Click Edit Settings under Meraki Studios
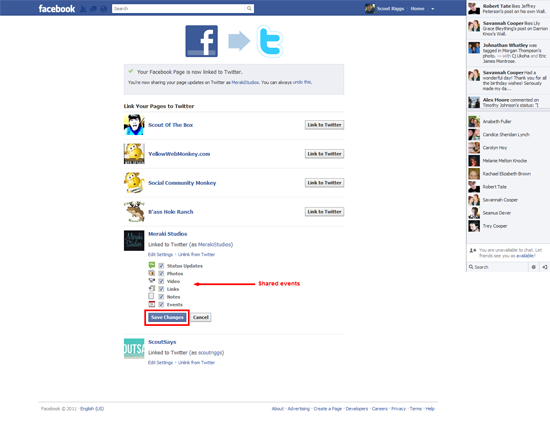Screen dimensions: 550x427 (160, 255)
